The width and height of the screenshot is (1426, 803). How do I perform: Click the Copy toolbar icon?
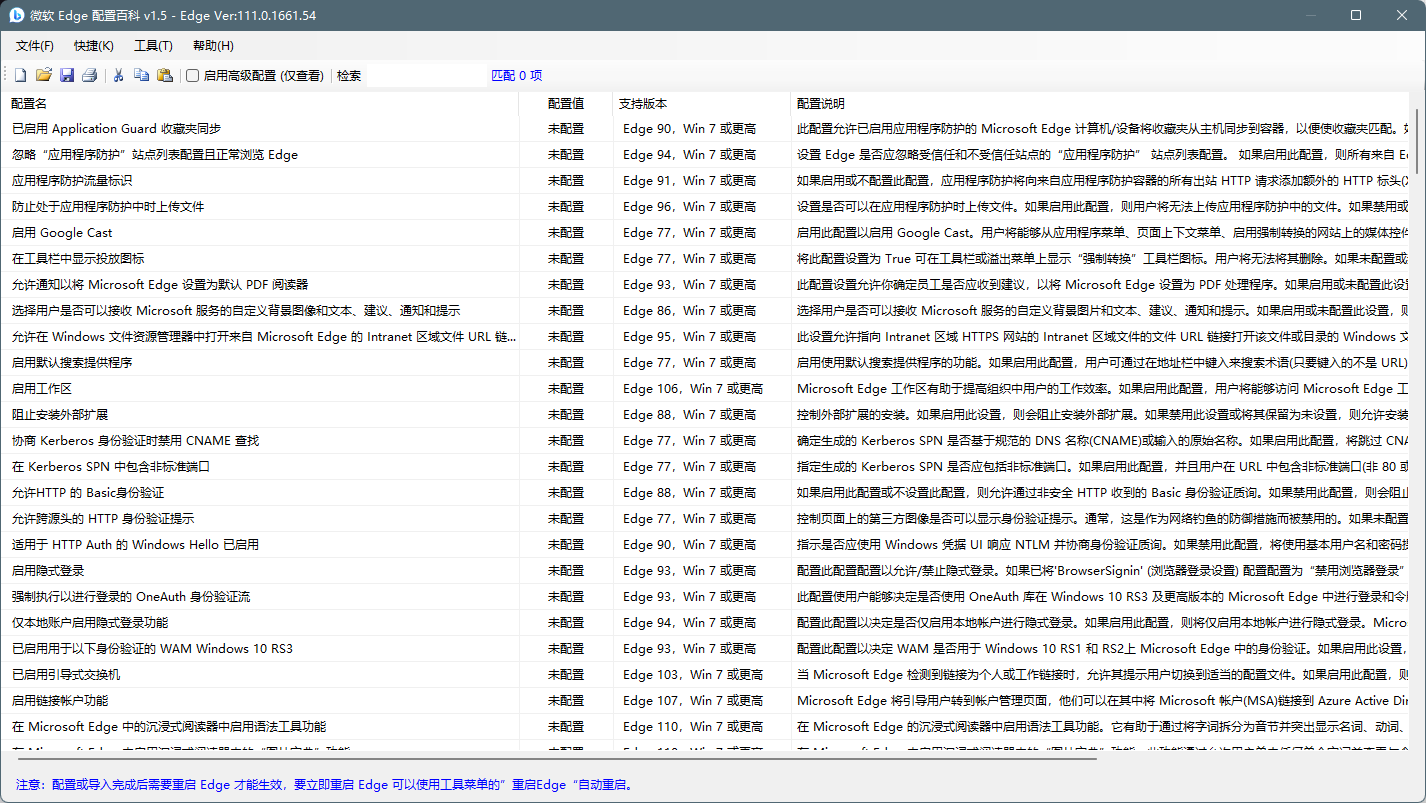pyautogui.click(x=142, y=75)
